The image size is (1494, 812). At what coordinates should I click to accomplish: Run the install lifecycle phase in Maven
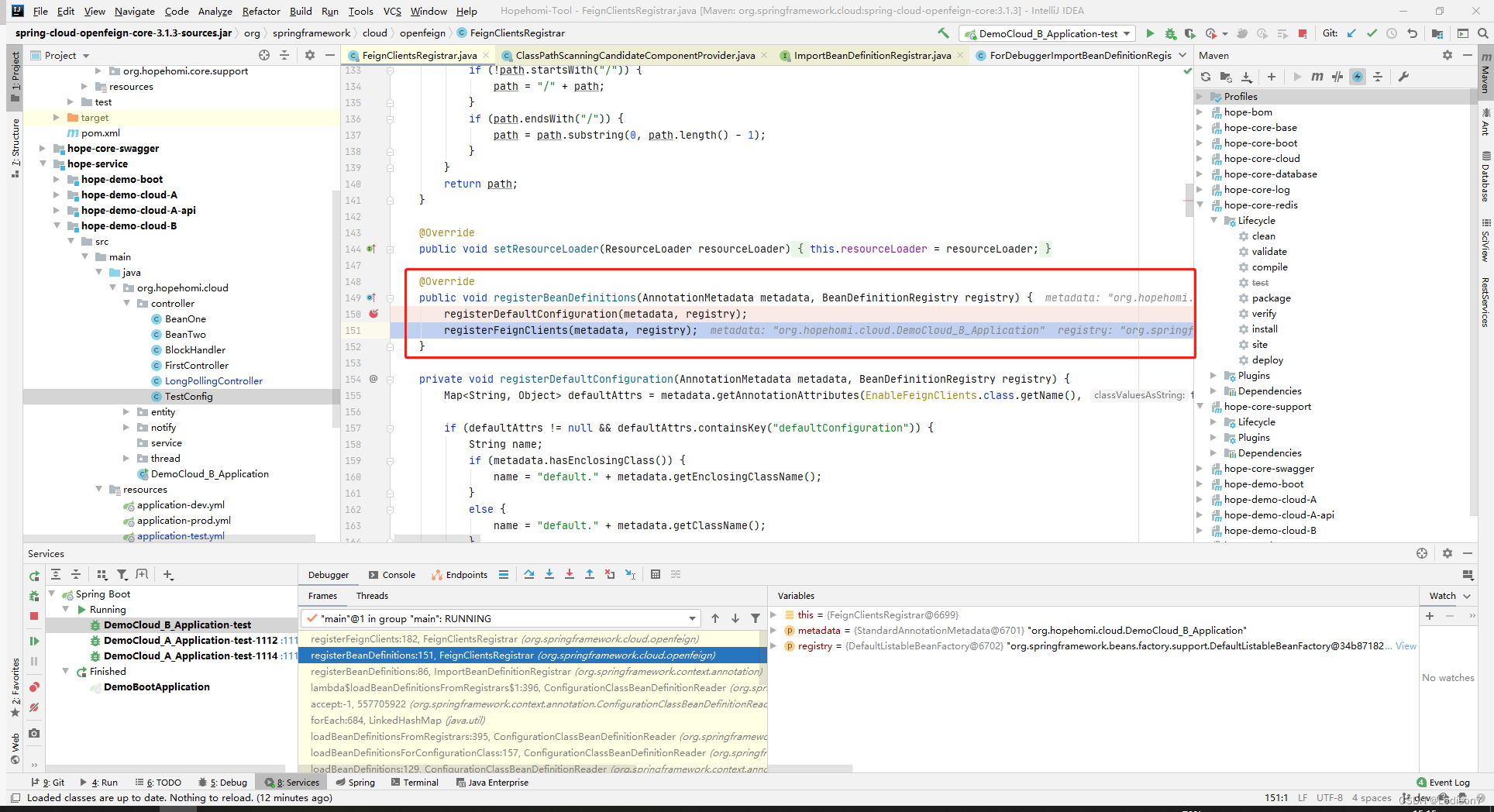click(1265, 329)
